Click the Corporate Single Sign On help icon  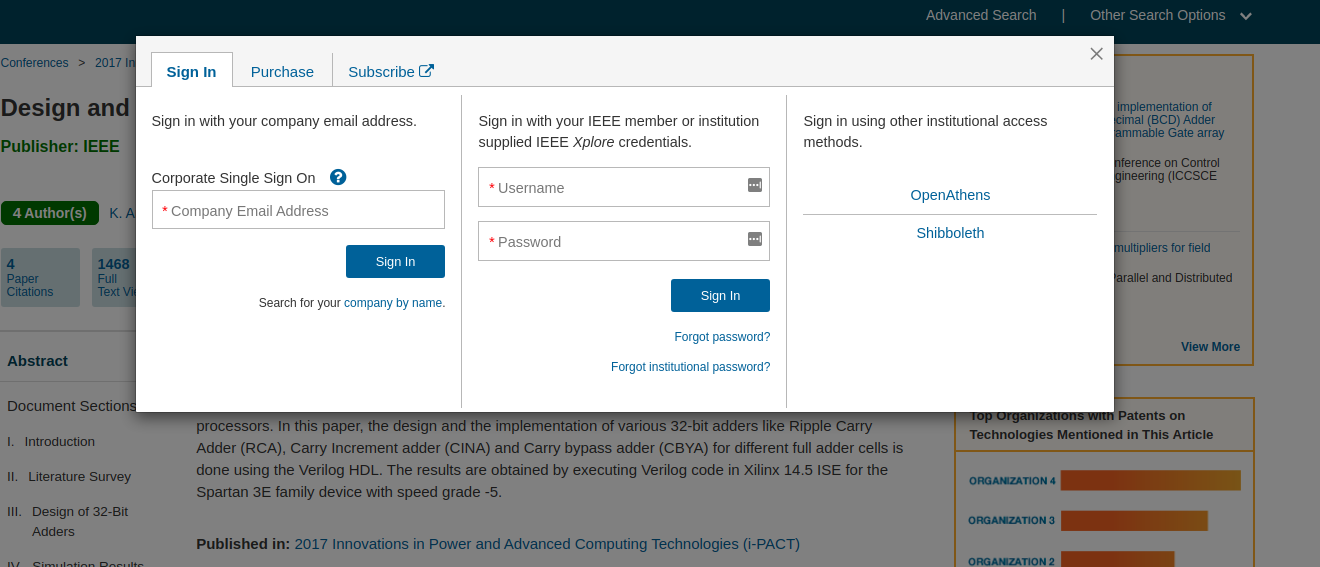[x=338, y=177]
